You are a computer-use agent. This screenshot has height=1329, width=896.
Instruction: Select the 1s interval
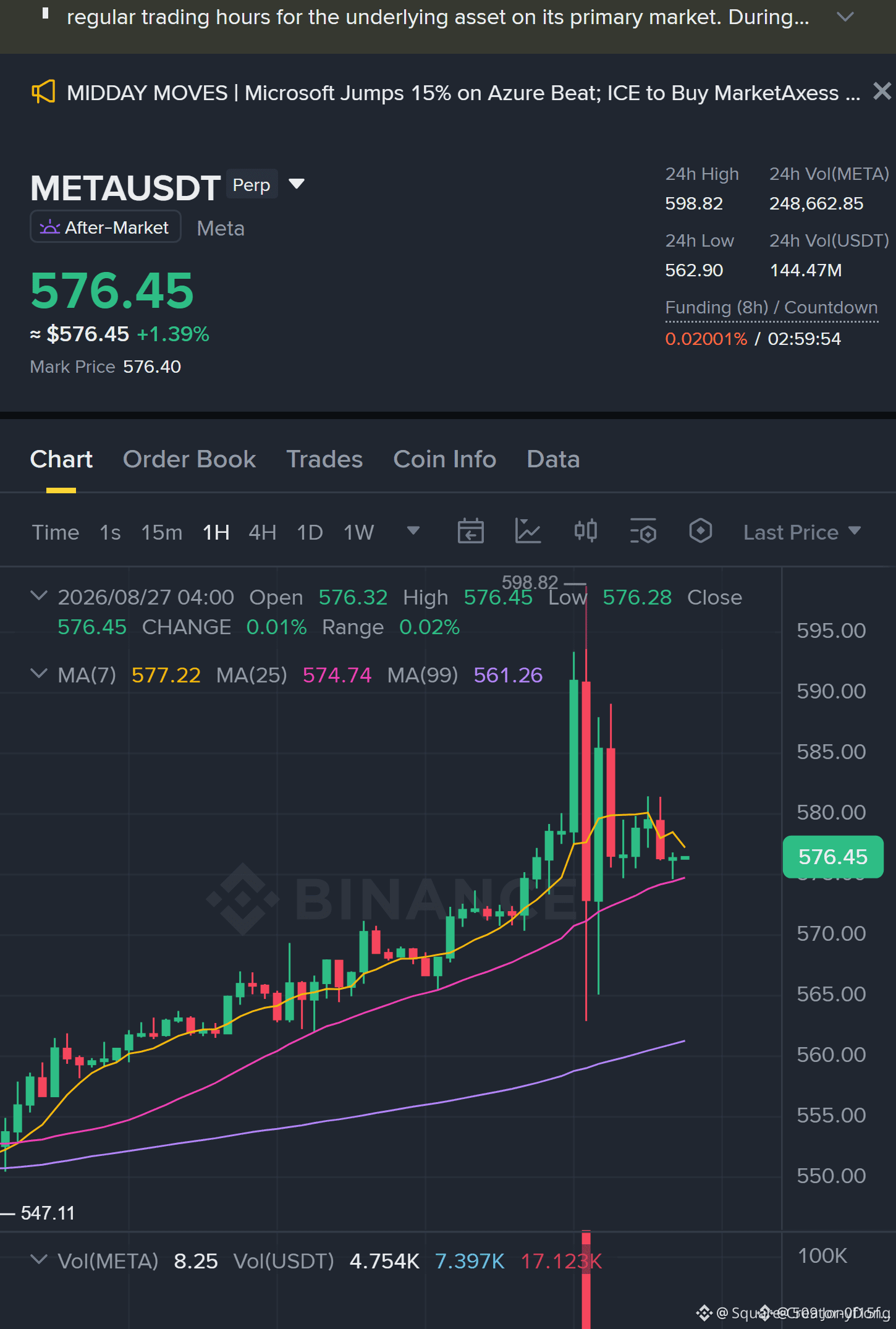point(110,532)
